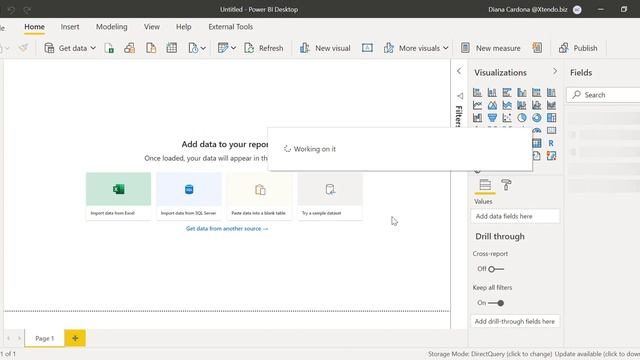Follow Get data from another source link
The image size is (640, 360).
[x=227, y=229]
